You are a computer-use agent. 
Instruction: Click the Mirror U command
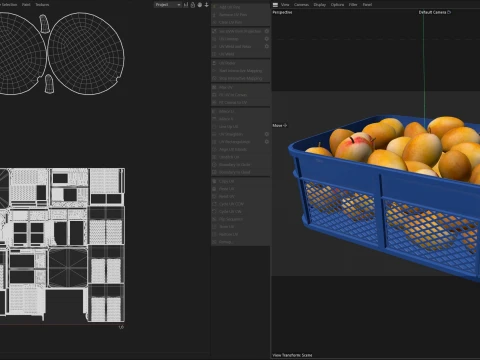point(241,111)
